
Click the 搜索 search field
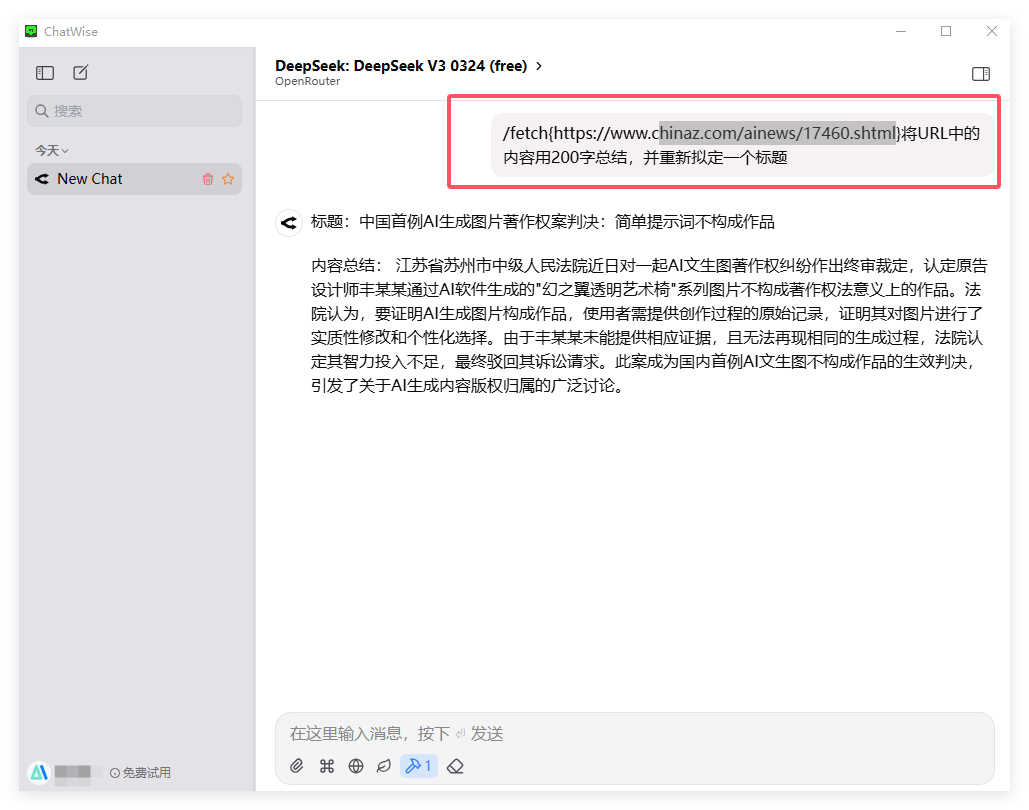pos(135,111)
